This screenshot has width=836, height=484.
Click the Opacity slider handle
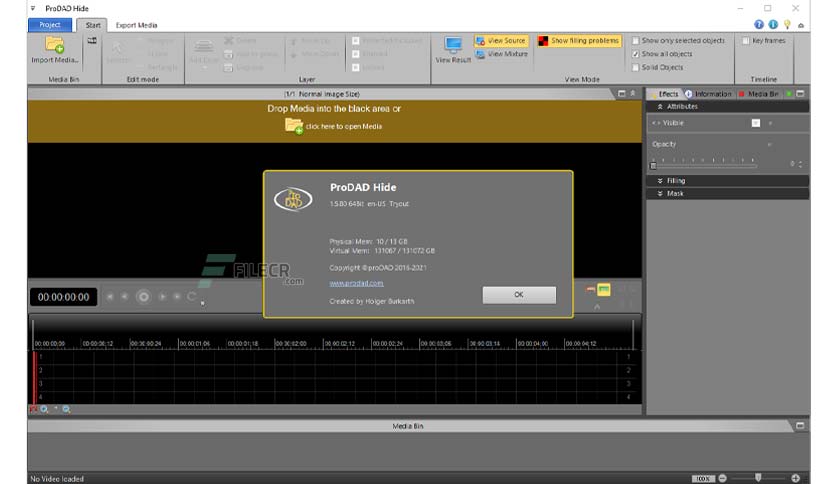[x=653, y=165]
